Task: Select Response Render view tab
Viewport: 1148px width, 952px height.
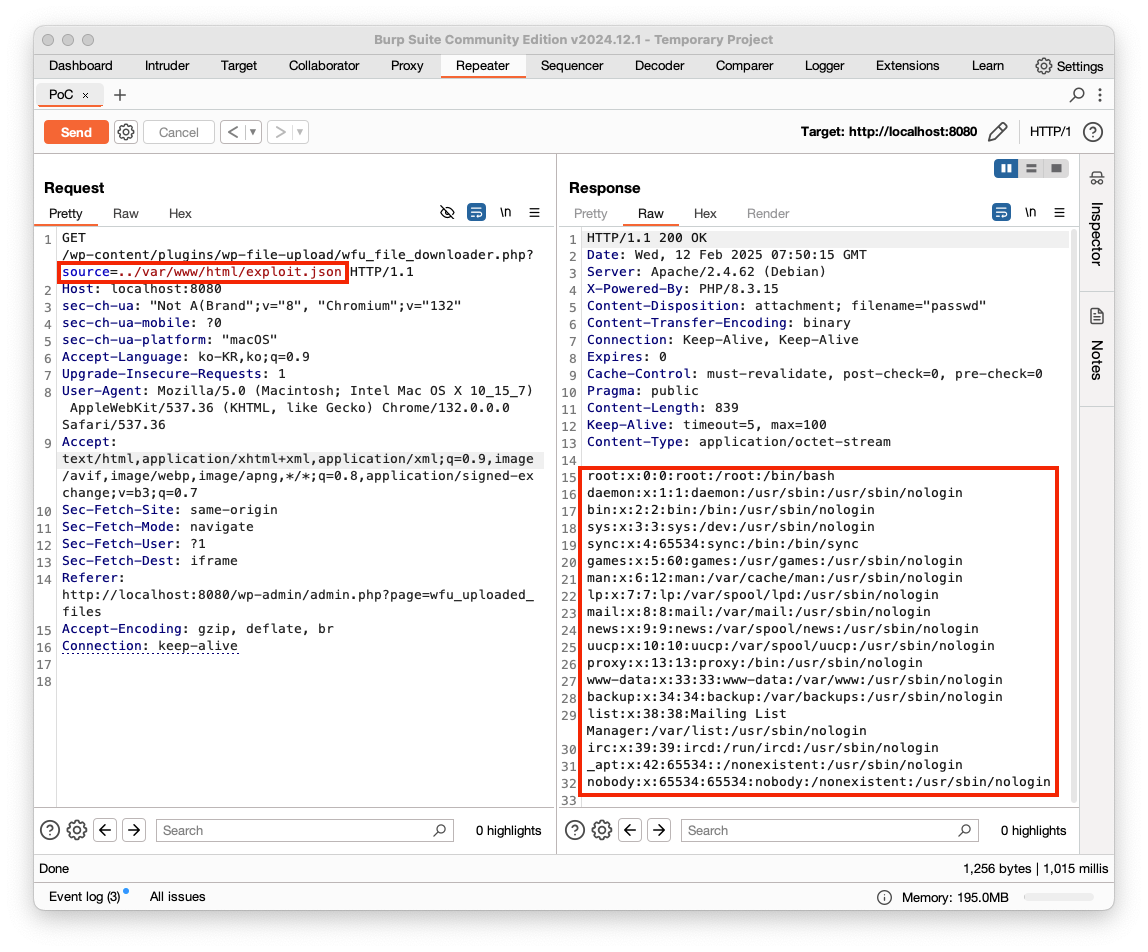Action: 768,213
